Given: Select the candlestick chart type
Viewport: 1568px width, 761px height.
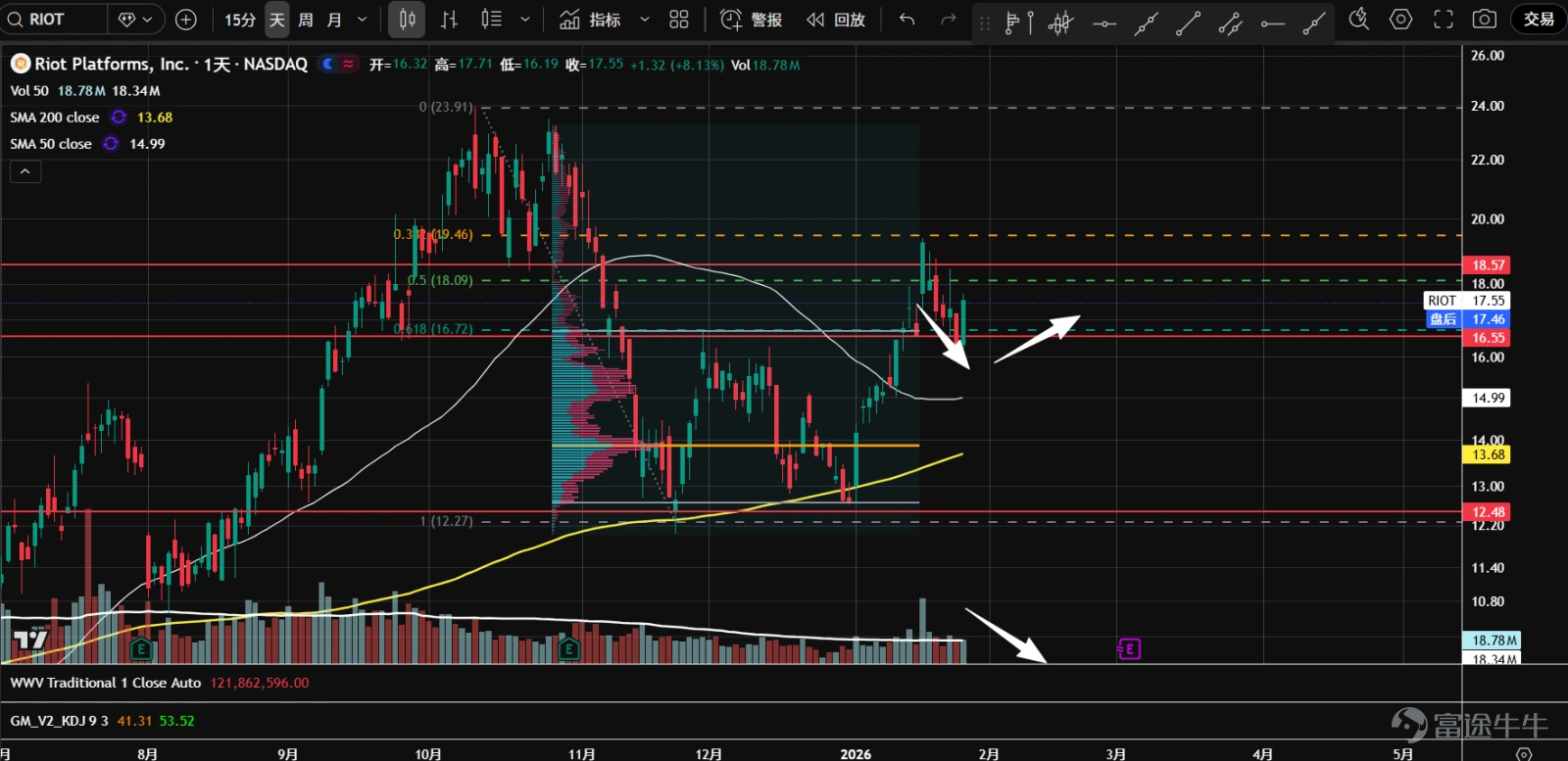Looking at the screenshot, I should [407, 20].
